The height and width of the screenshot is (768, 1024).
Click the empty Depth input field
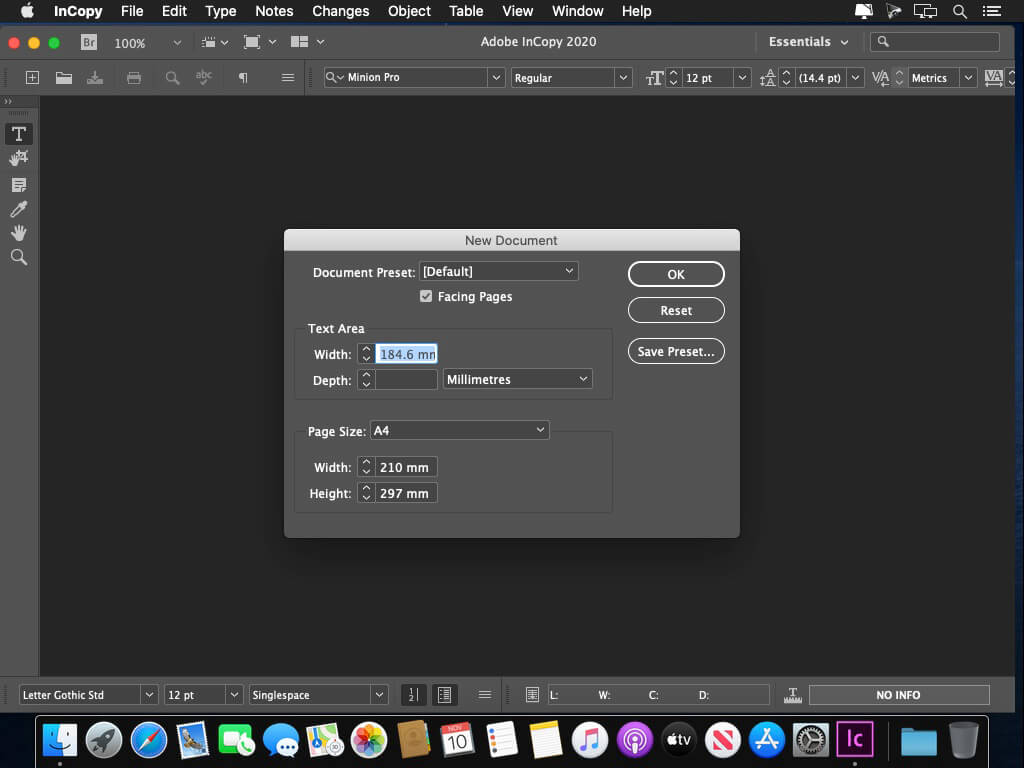tap(406, 379)
